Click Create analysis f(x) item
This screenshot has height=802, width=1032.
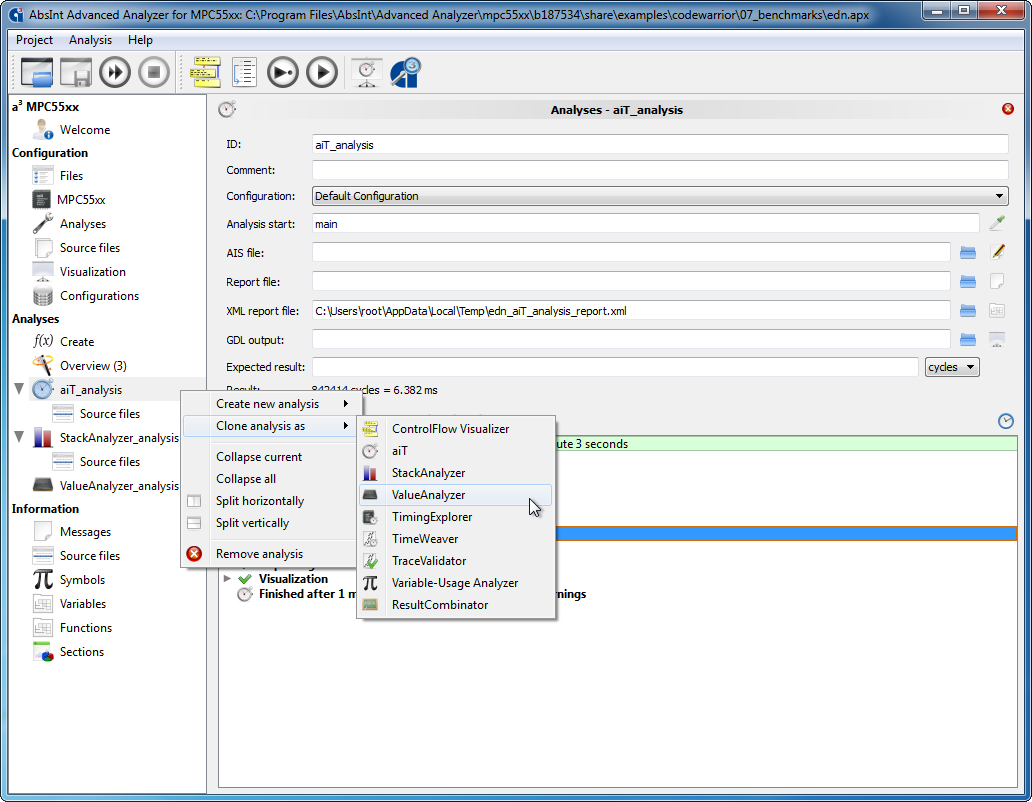coord(77,341)
